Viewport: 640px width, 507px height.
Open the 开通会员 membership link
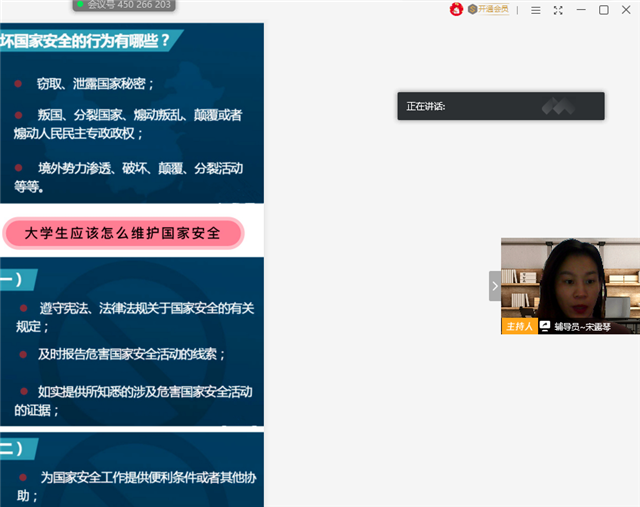(494, 9)
